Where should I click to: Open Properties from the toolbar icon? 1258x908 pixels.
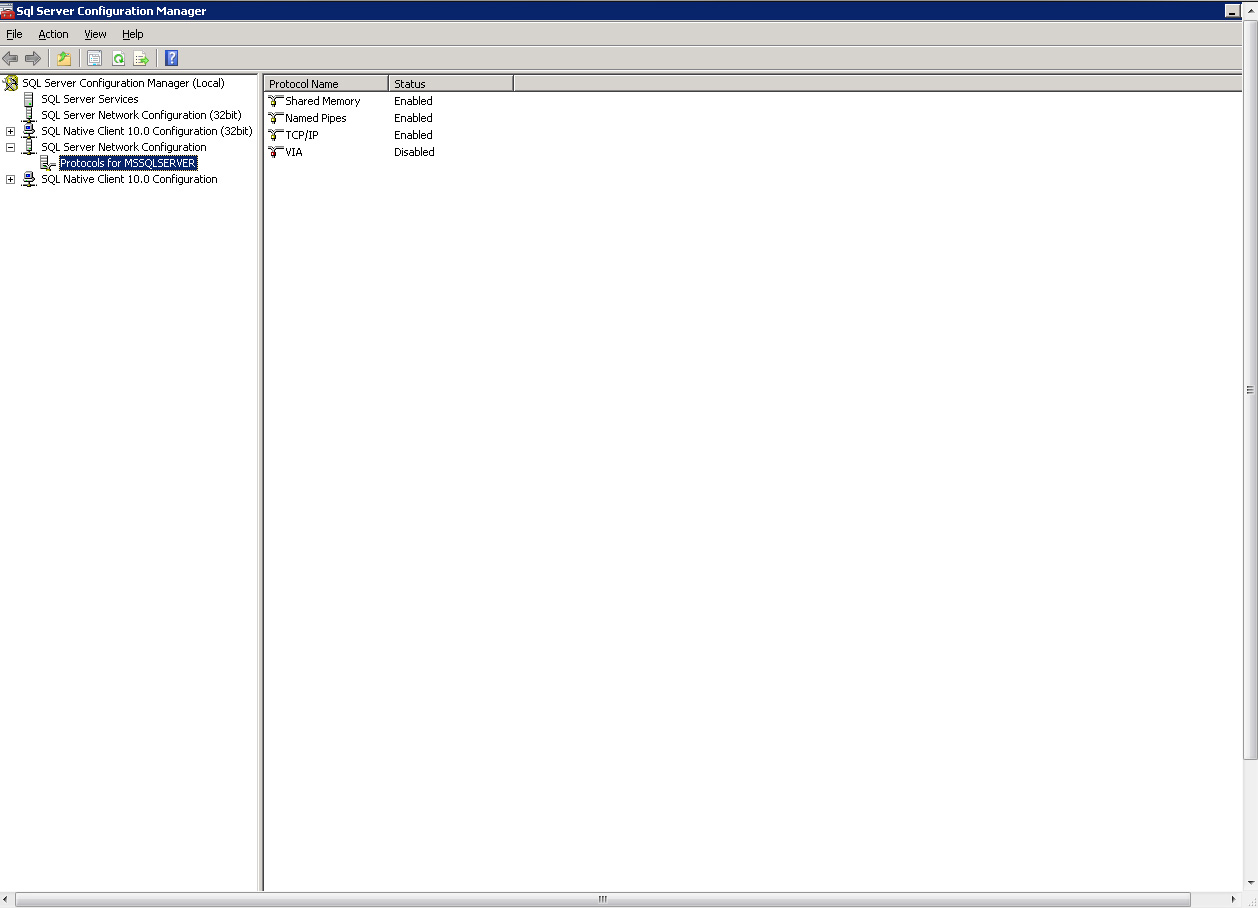pos(95,58)
